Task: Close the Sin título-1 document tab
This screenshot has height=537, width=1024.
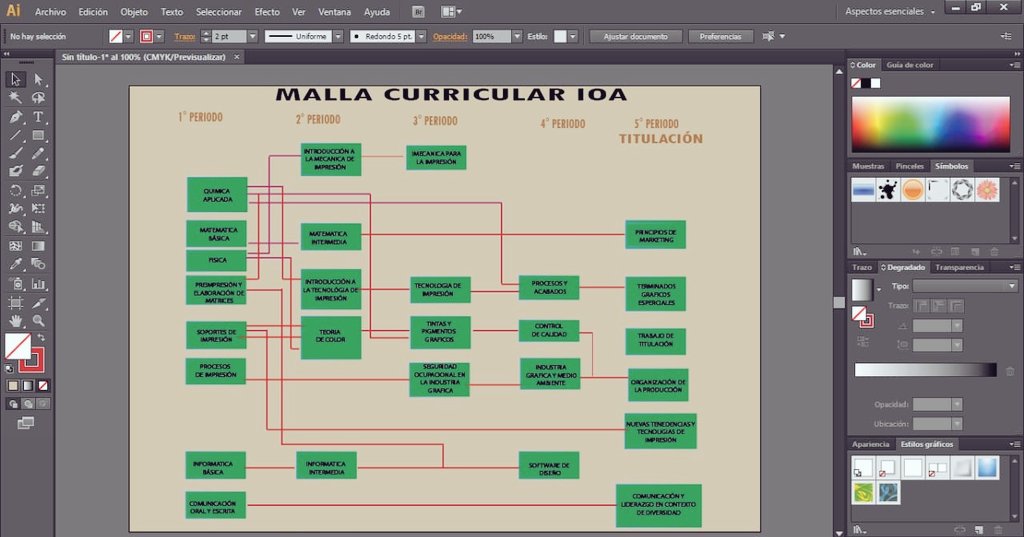Action: (237, 57)
